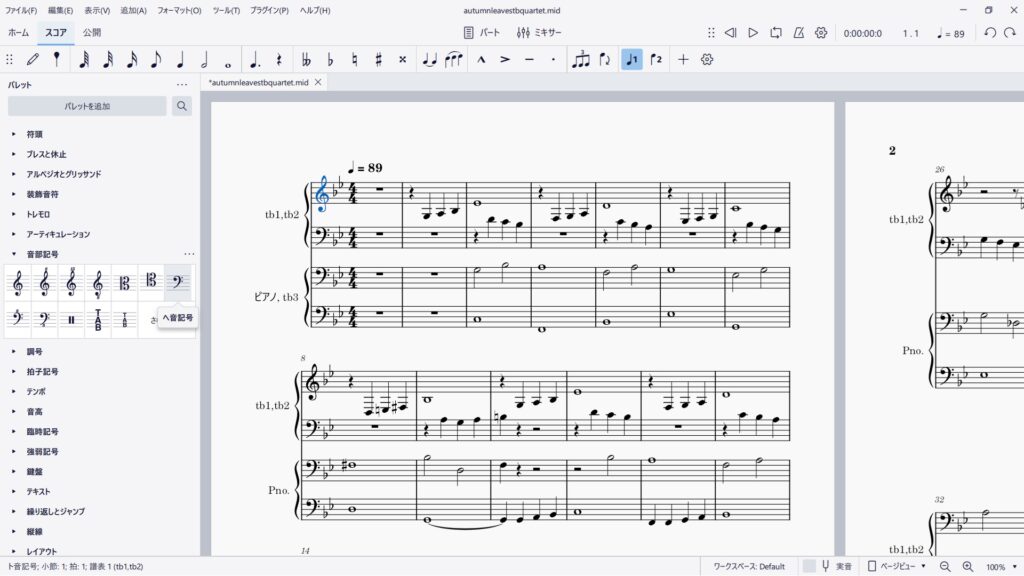1024x576 pixels.
Task: Open the パート (Parts) dialog
Action: pos(482,33)
